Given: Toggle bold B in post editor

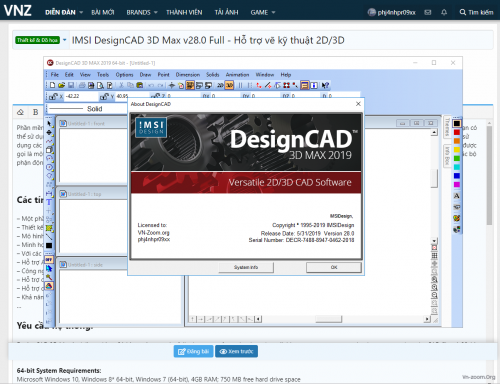Looking at the screenshot, I should coord(35,112).
